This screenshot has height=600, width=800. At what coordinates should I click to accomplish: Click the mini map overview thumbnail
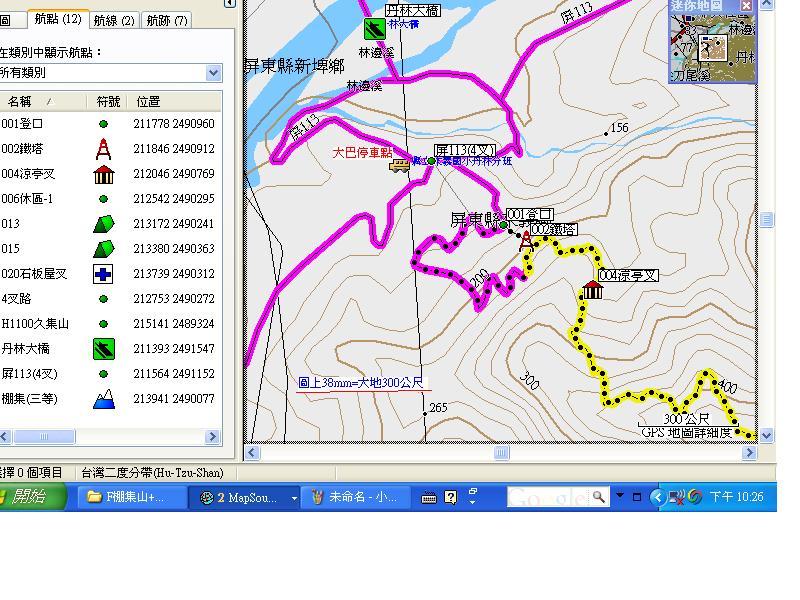click(x=712, y=47)
